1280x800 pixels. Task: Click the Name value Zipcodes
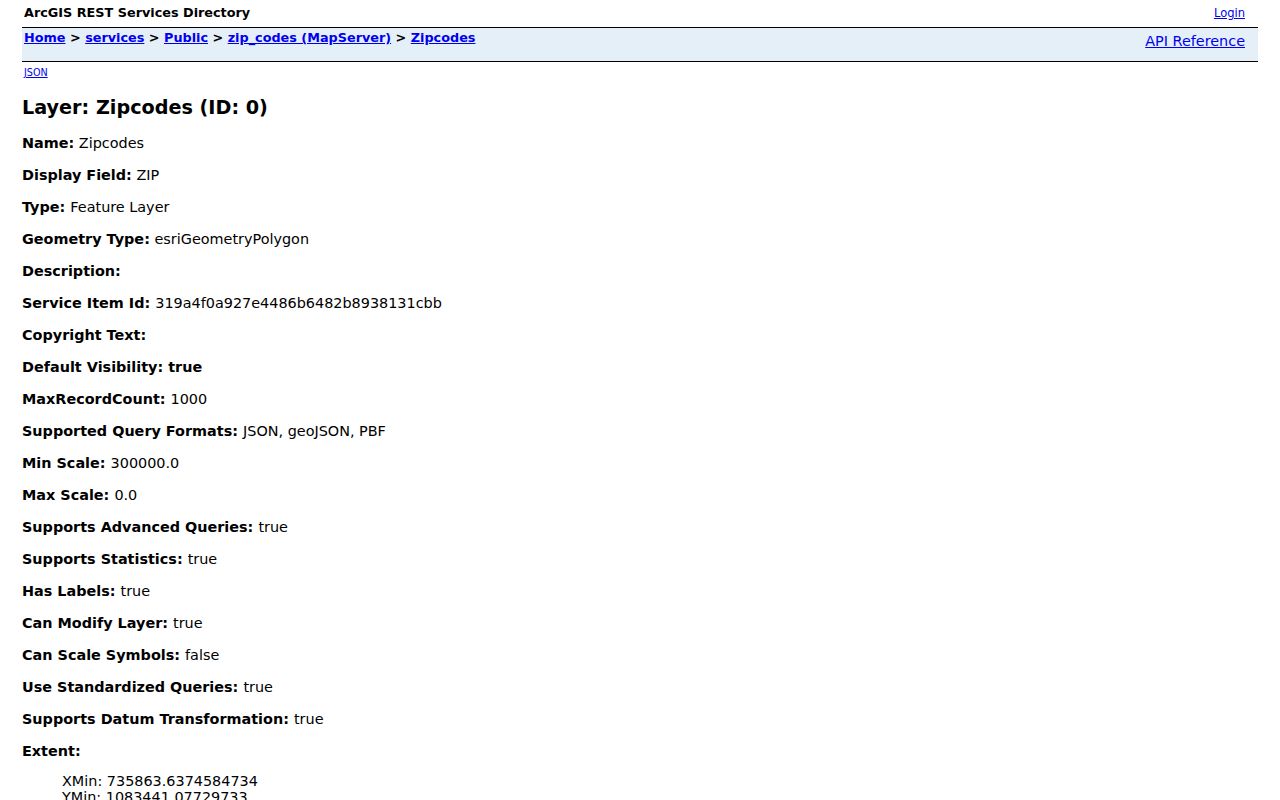point(111,143)
